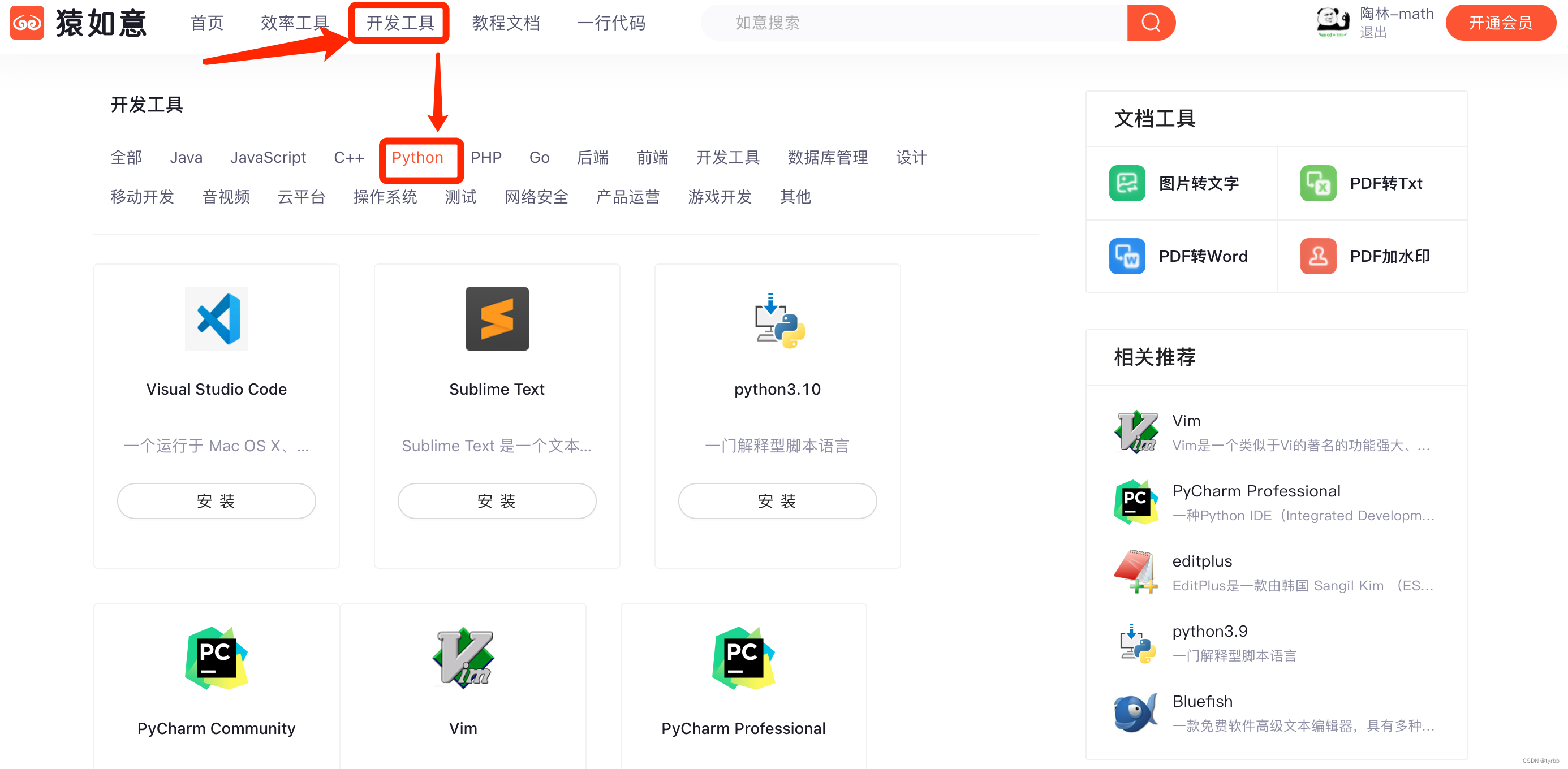
Task: Open the 开发工具 top nav item
Action: tap(400, 23)
